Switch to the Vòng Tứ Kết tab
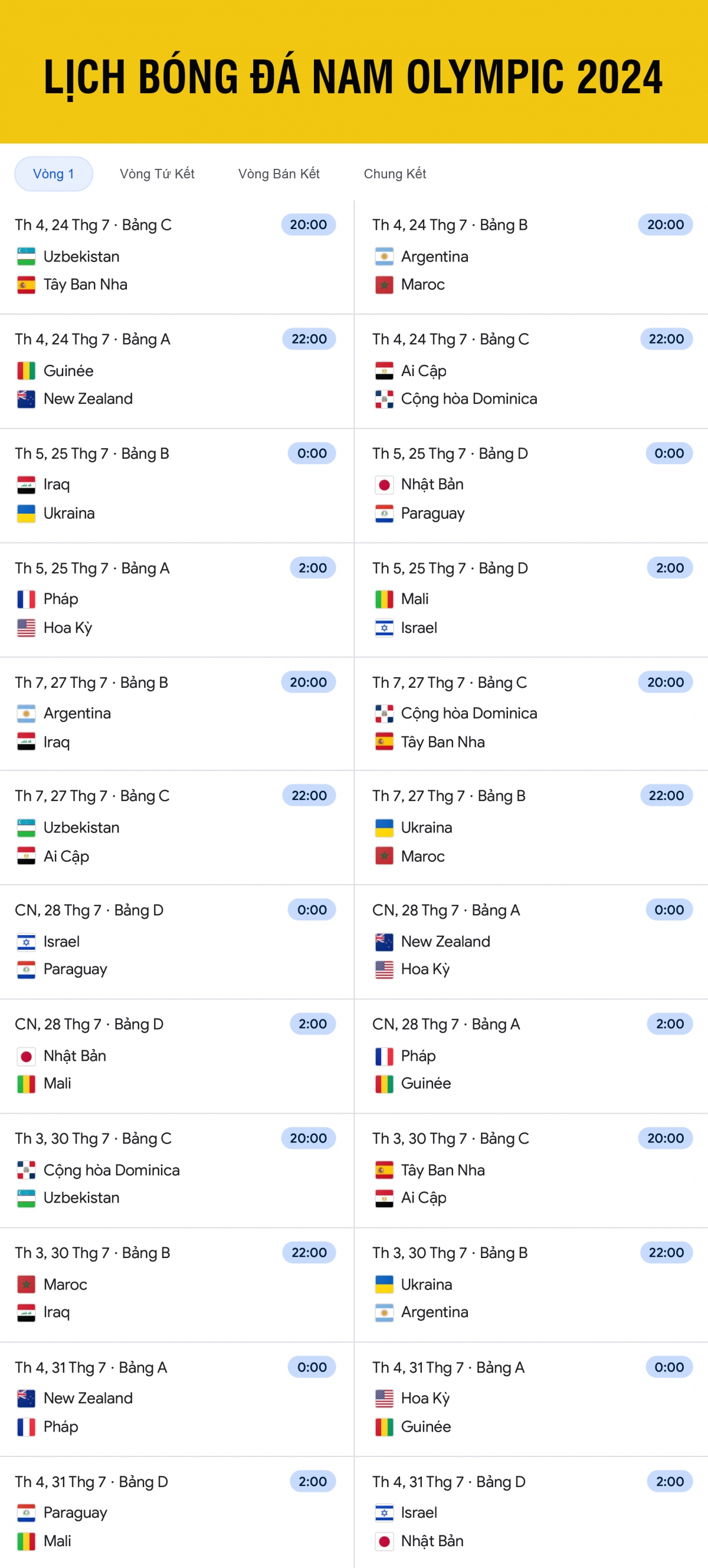 pos(157,174)
